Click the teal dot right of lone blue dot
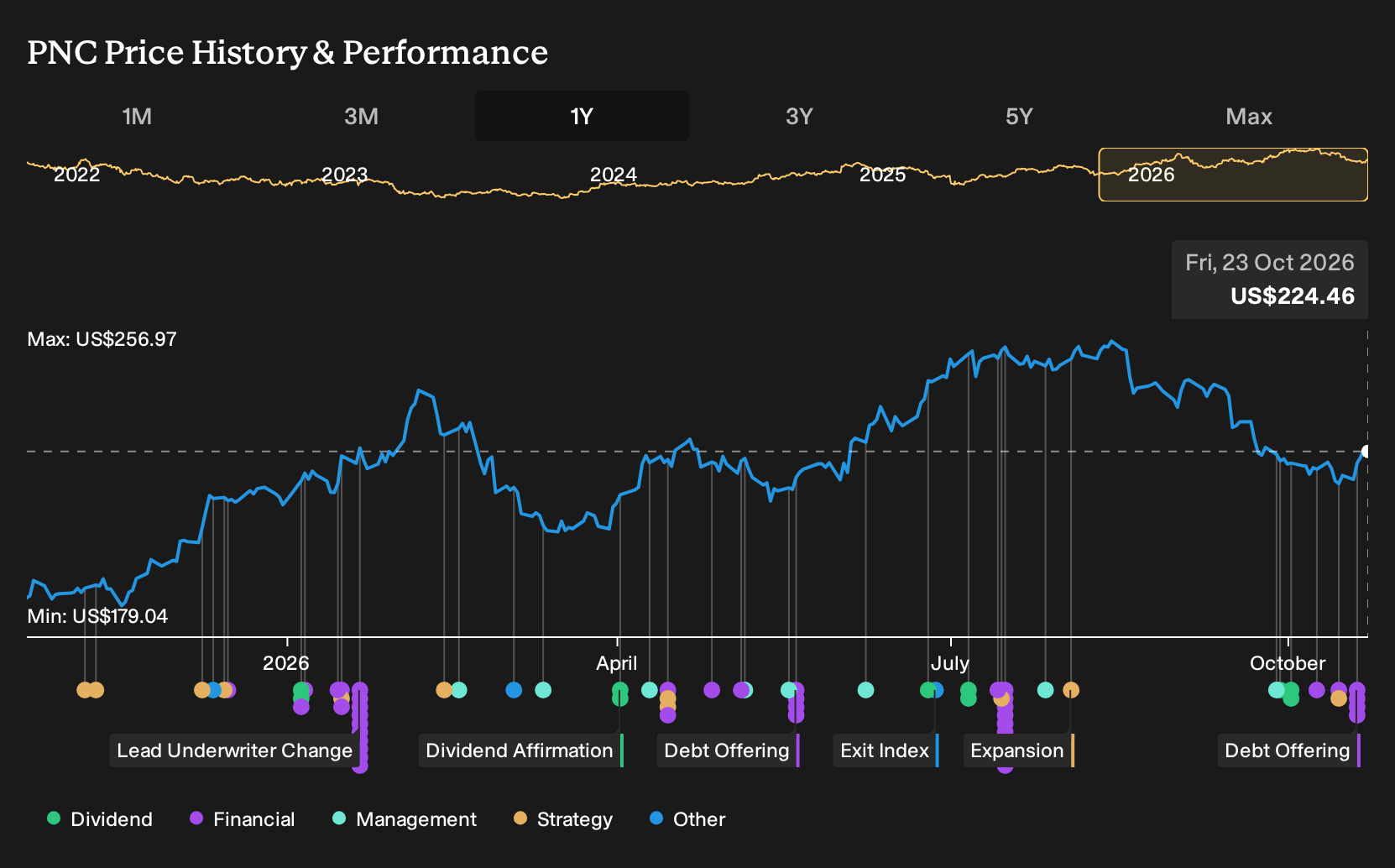 543,690
